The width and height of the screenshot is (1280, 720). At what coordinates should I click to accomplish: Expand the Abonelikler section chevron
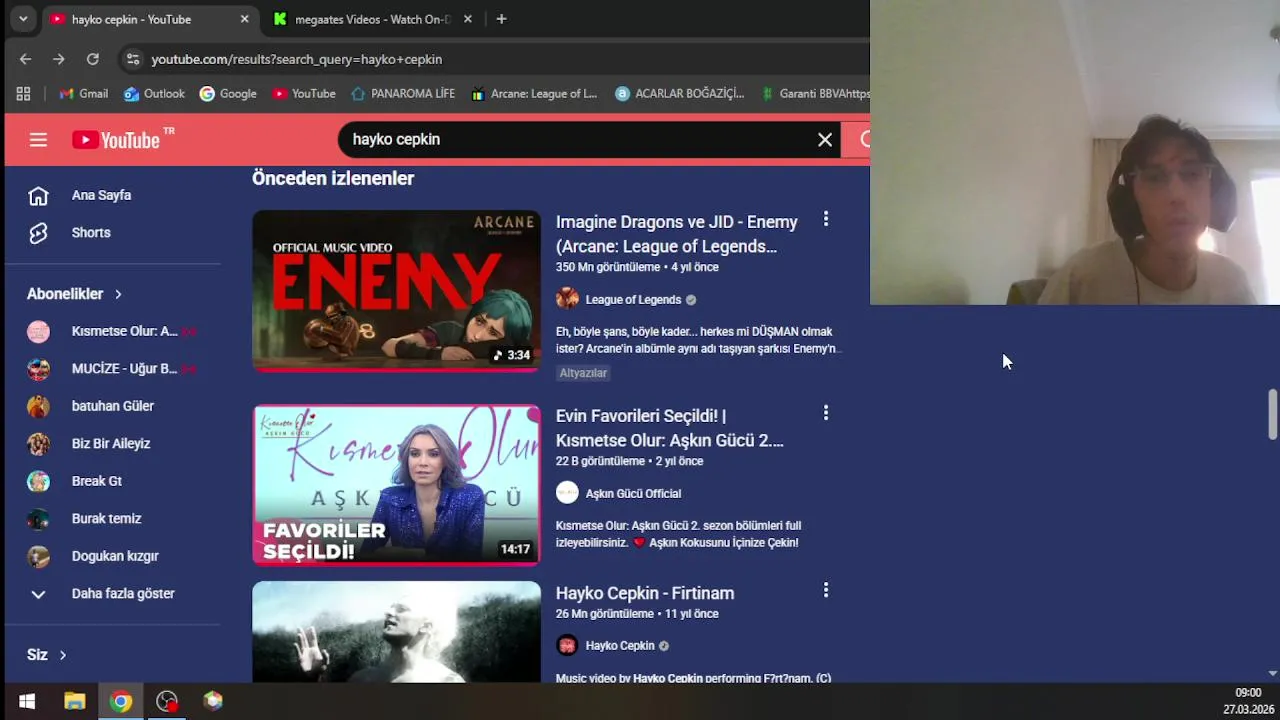[118, 294]
